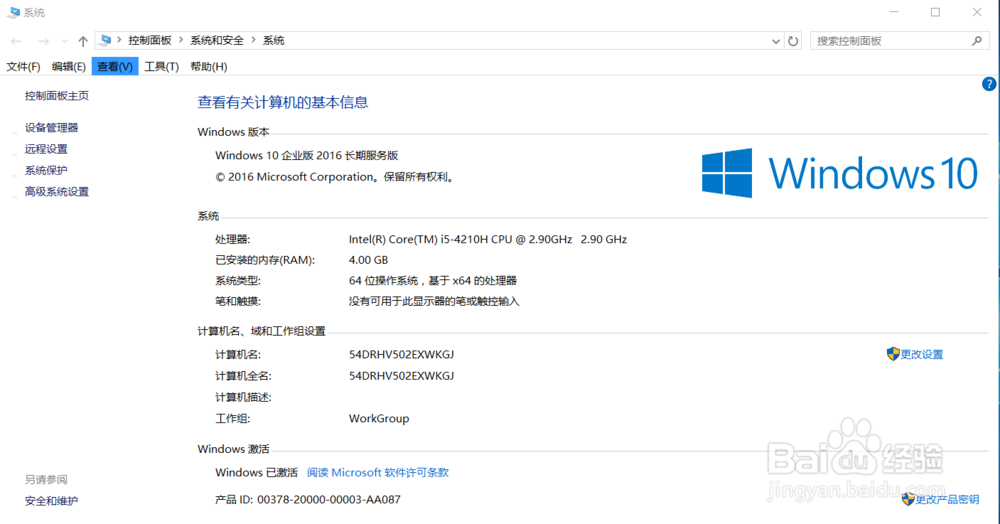This screenshot has width=1000, height=524.
Task: Click the system icon in title bar
Action: pyautogui.click(x=14, y=12)
